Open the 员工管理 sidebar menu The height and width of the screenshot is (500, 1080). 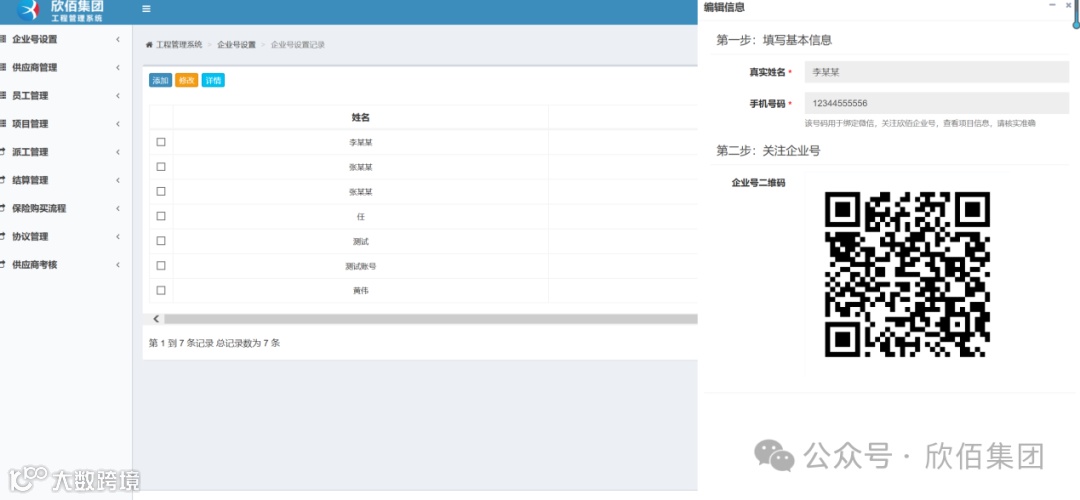(65, 96)
